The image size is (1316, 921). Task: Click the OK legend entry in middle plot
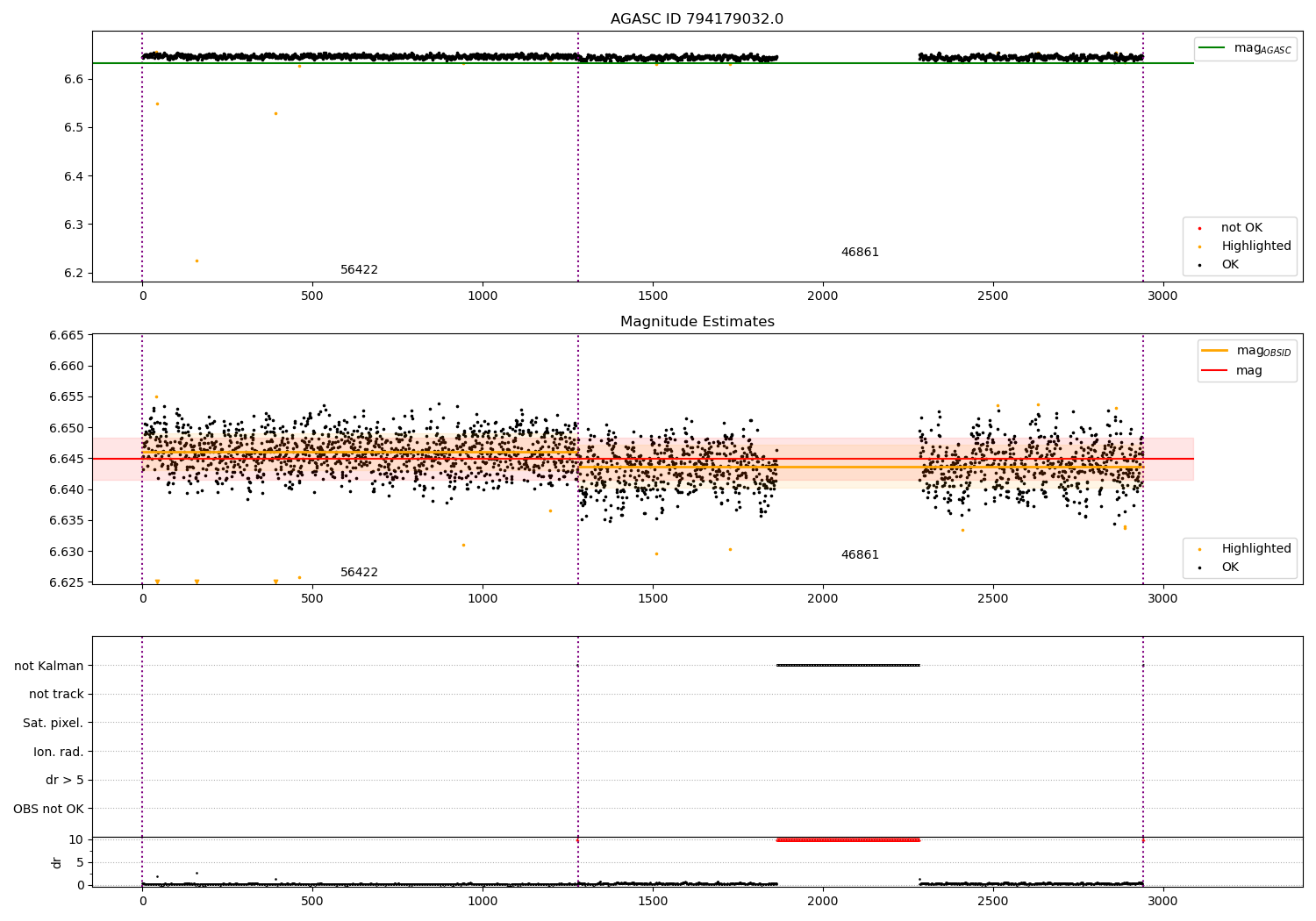[x=1230, y=568]
